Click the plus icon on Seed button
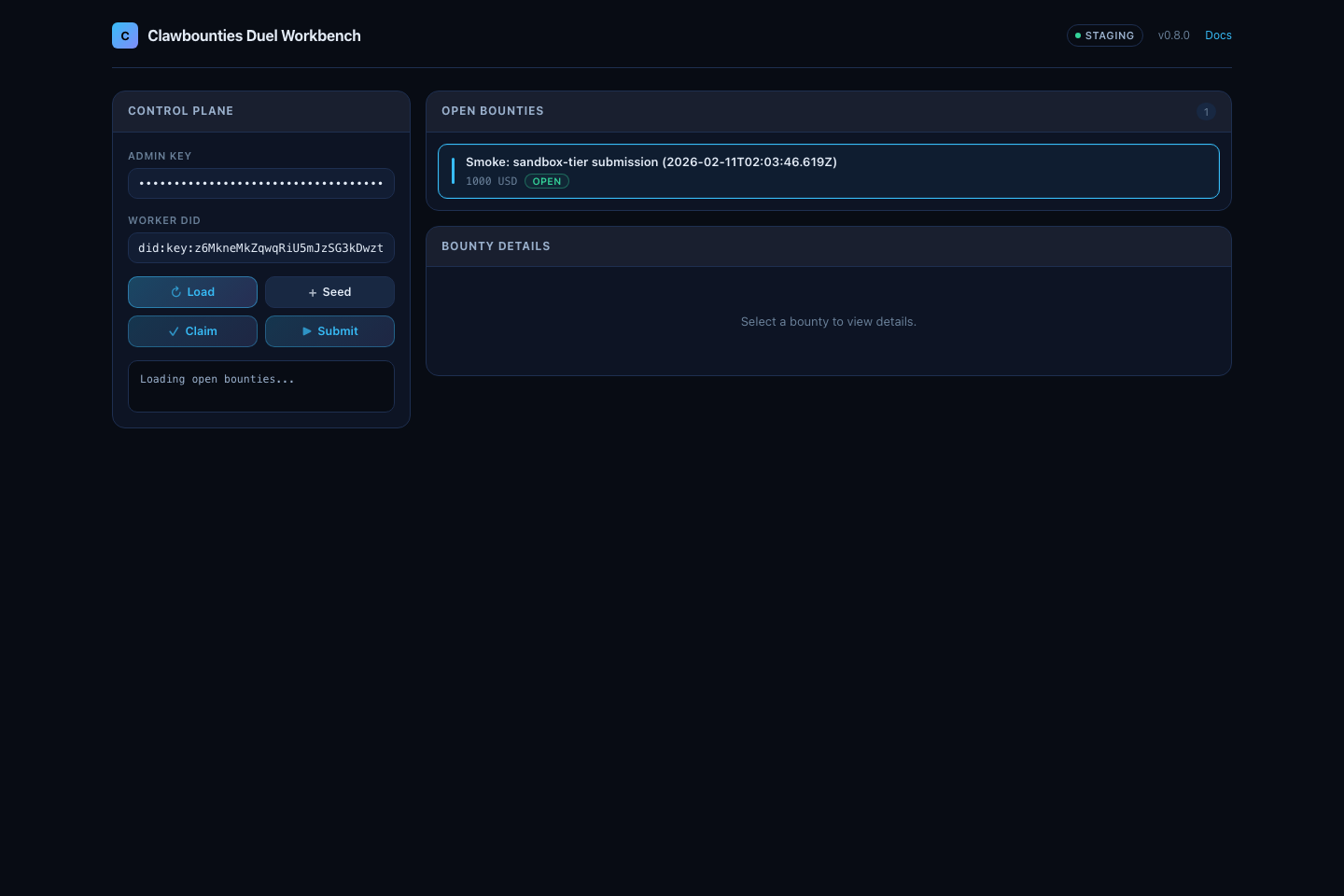 tap(313, 293)
